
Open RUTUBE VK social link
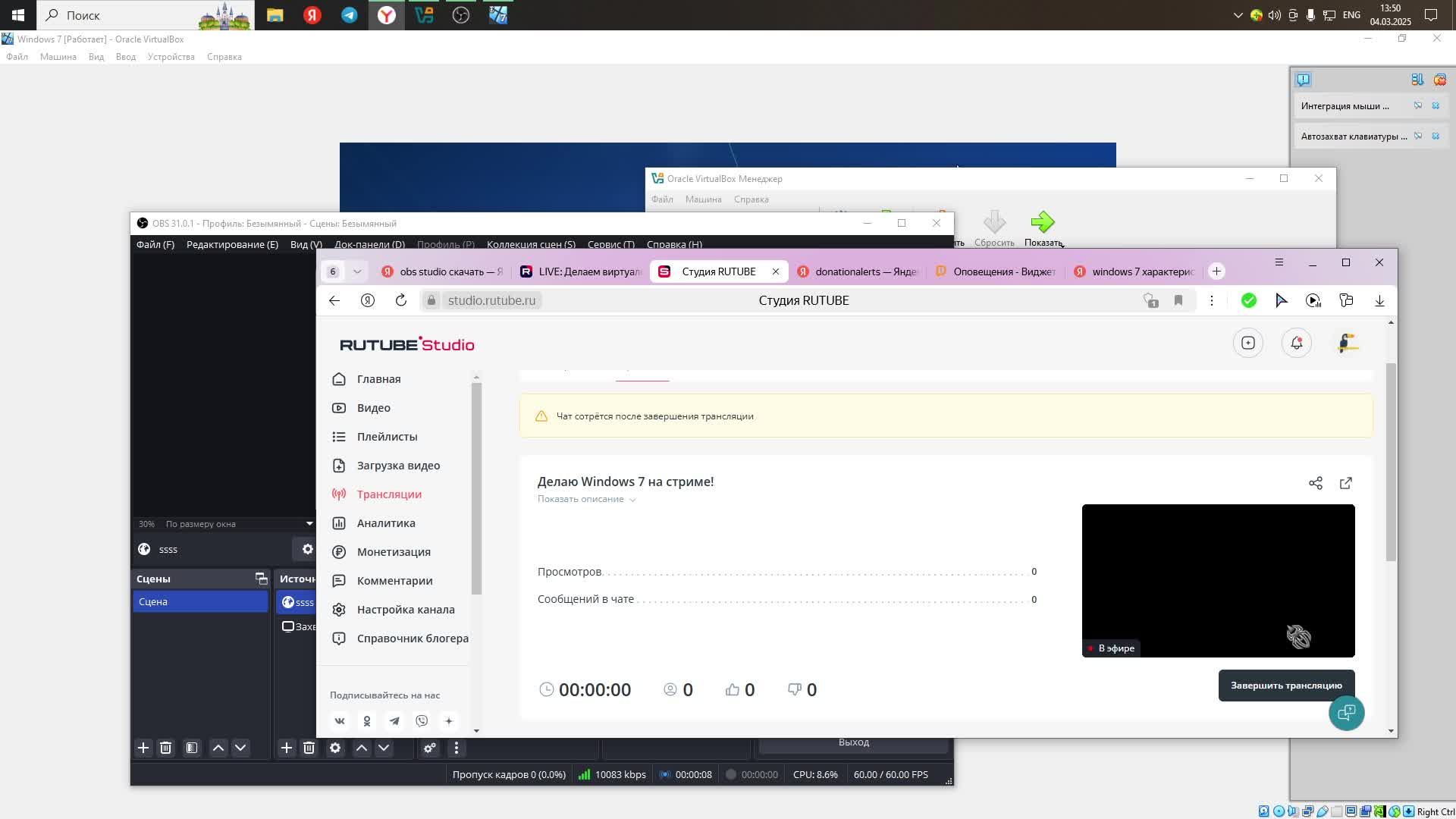click(340, 721)
